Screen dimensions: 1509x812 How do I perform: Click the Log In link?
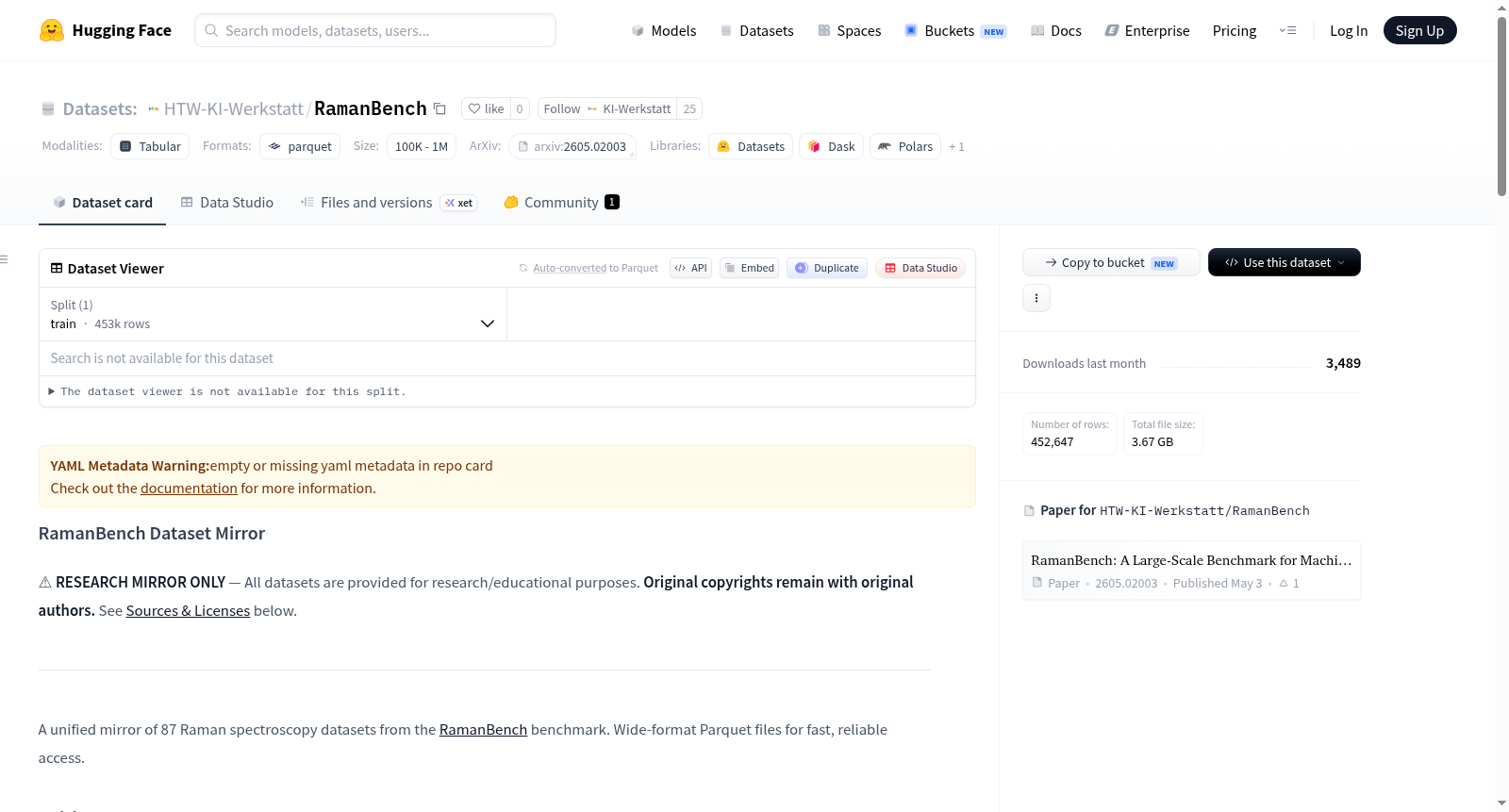(1349, 30)
